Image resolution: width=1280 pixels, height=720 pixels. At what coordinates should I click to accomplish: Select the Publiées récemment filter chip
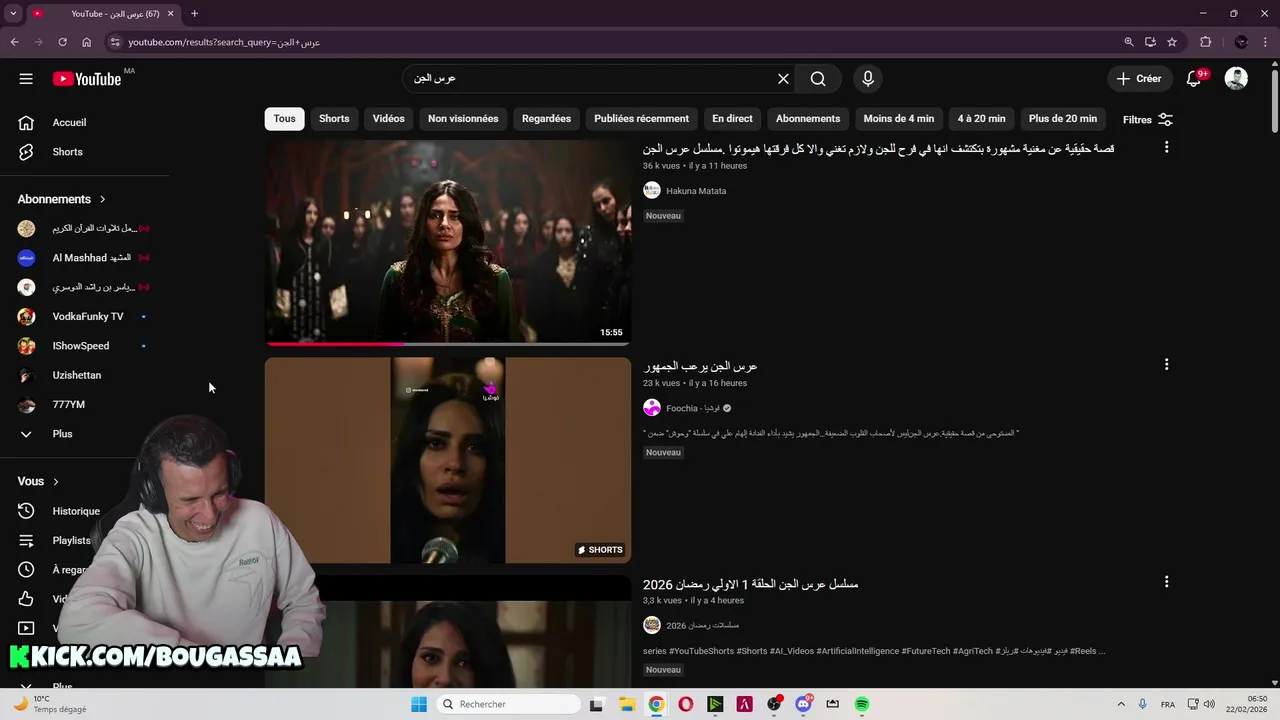point(641,119)
